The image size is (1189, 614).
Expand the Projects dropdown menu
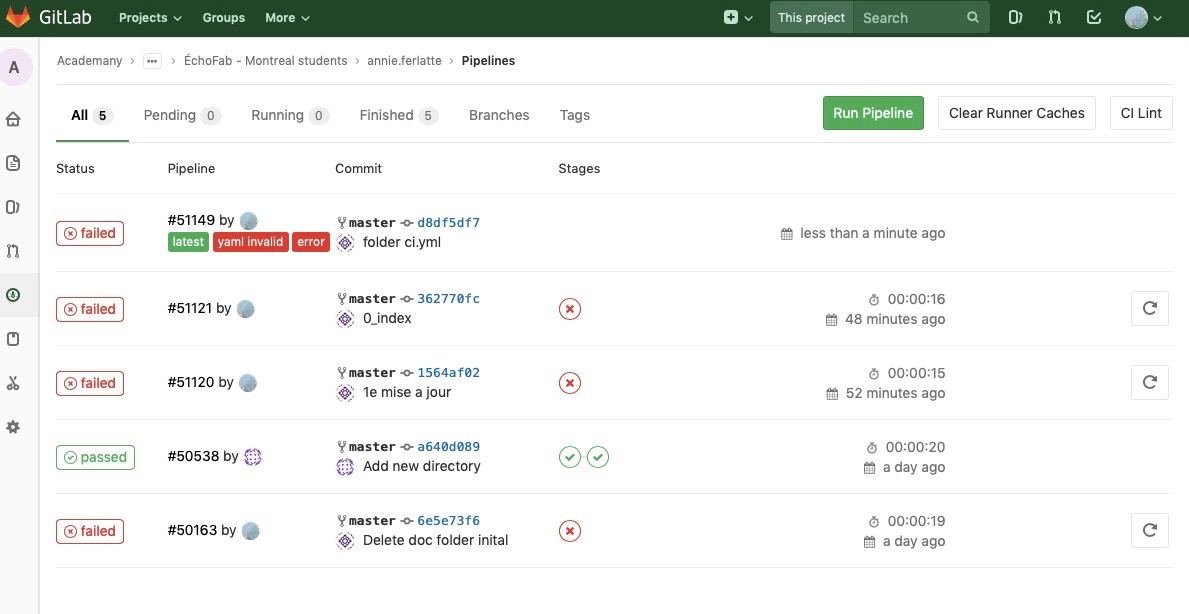pyautogui.click(x=150, y=18)
